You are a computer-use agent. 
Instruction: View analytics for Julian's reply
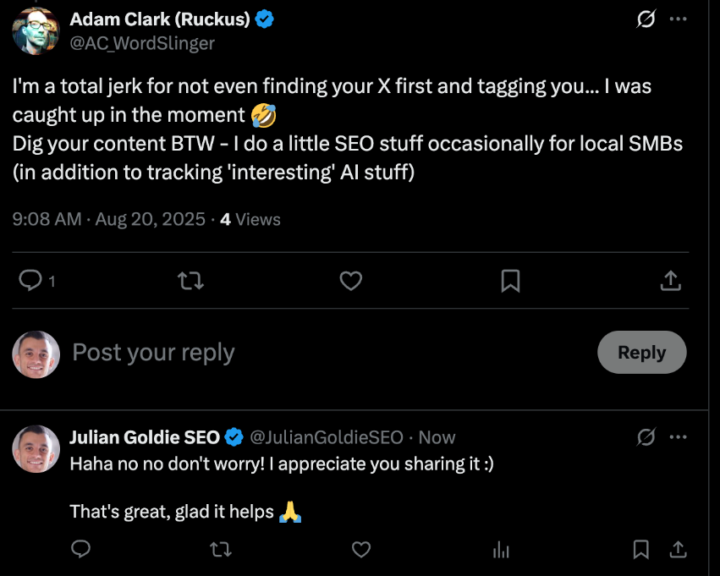(502, 549)
